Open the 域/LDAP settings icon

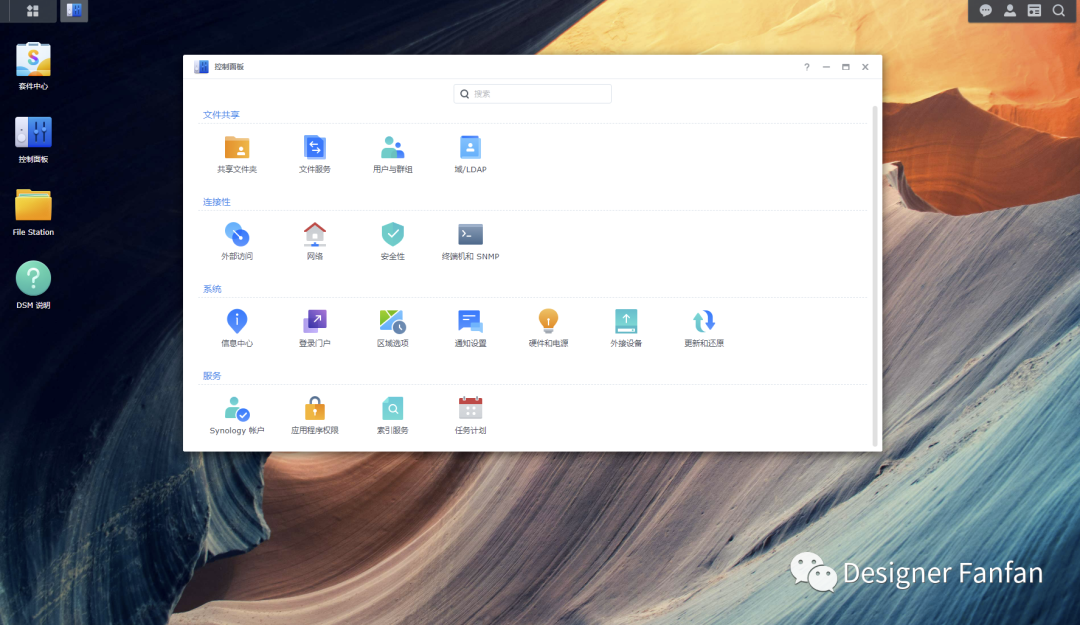pos(470,147)
